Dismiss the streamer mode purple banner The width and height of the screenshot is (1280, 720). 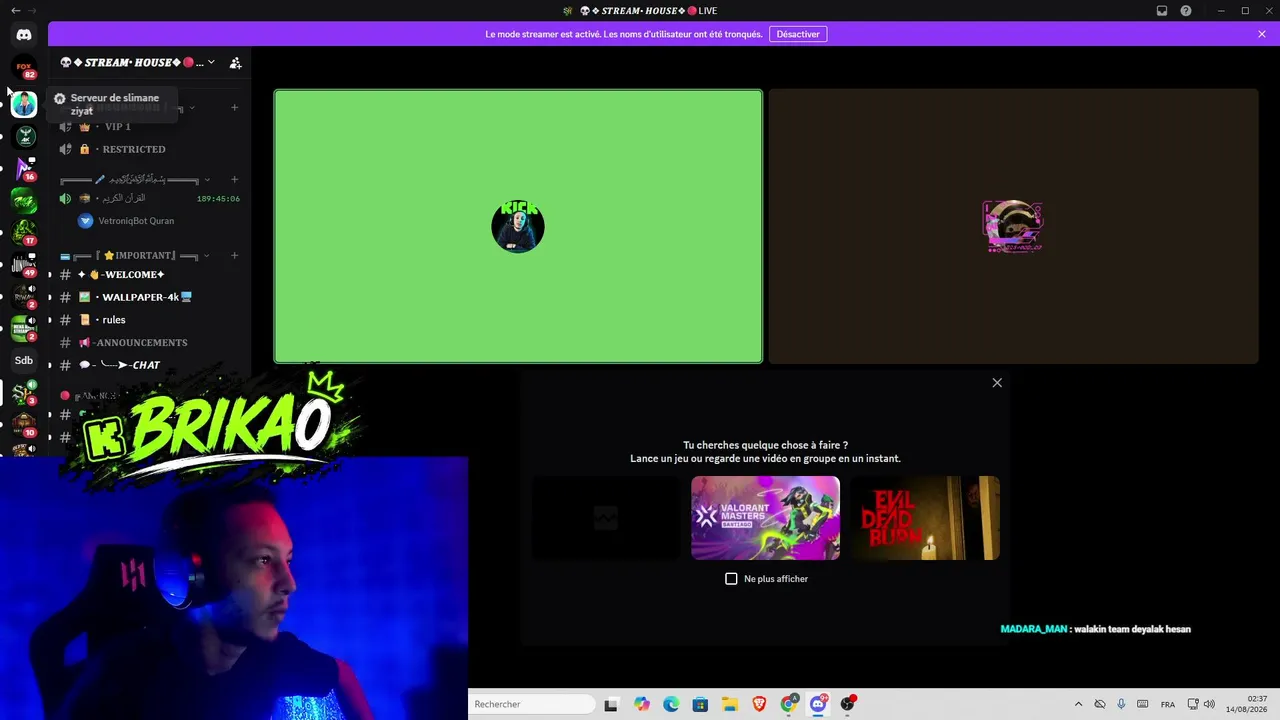[x=1262, y=34]
